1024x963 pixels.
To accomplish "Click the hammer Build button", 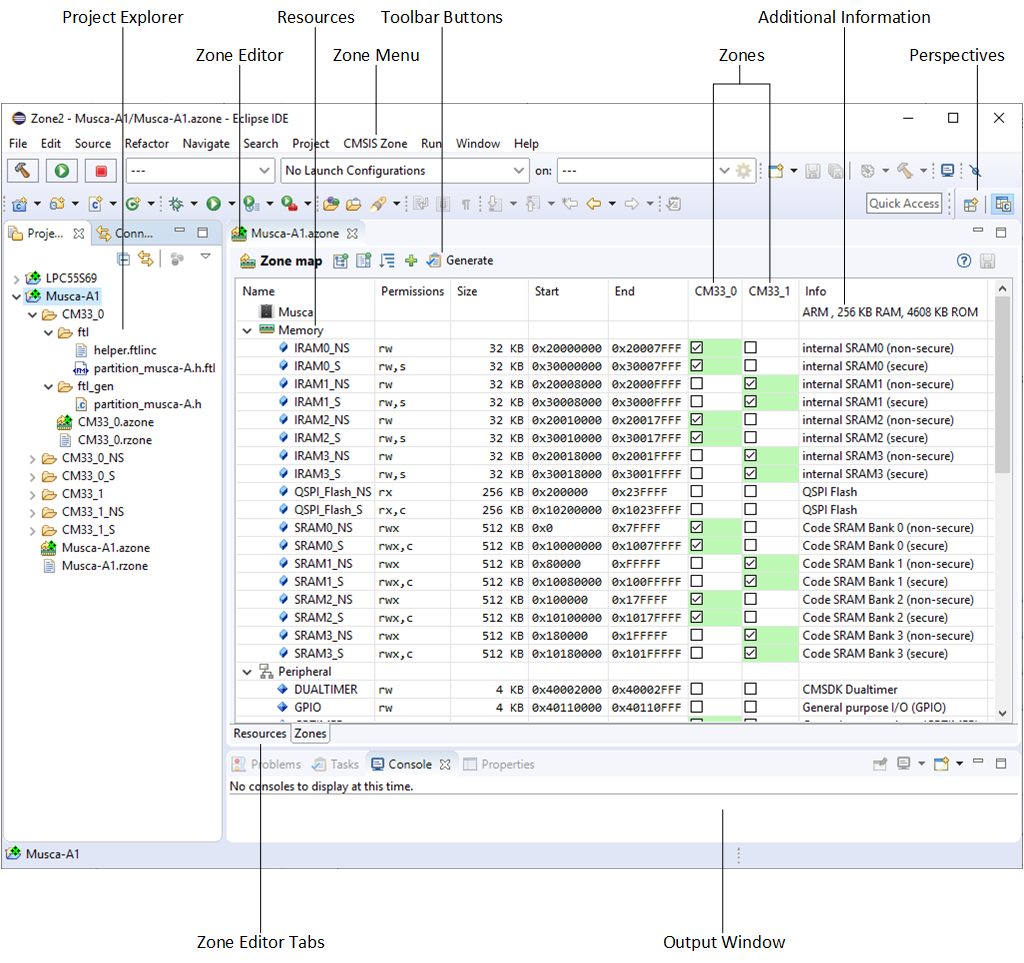I will pyautogui.click(x=22, y=171).
